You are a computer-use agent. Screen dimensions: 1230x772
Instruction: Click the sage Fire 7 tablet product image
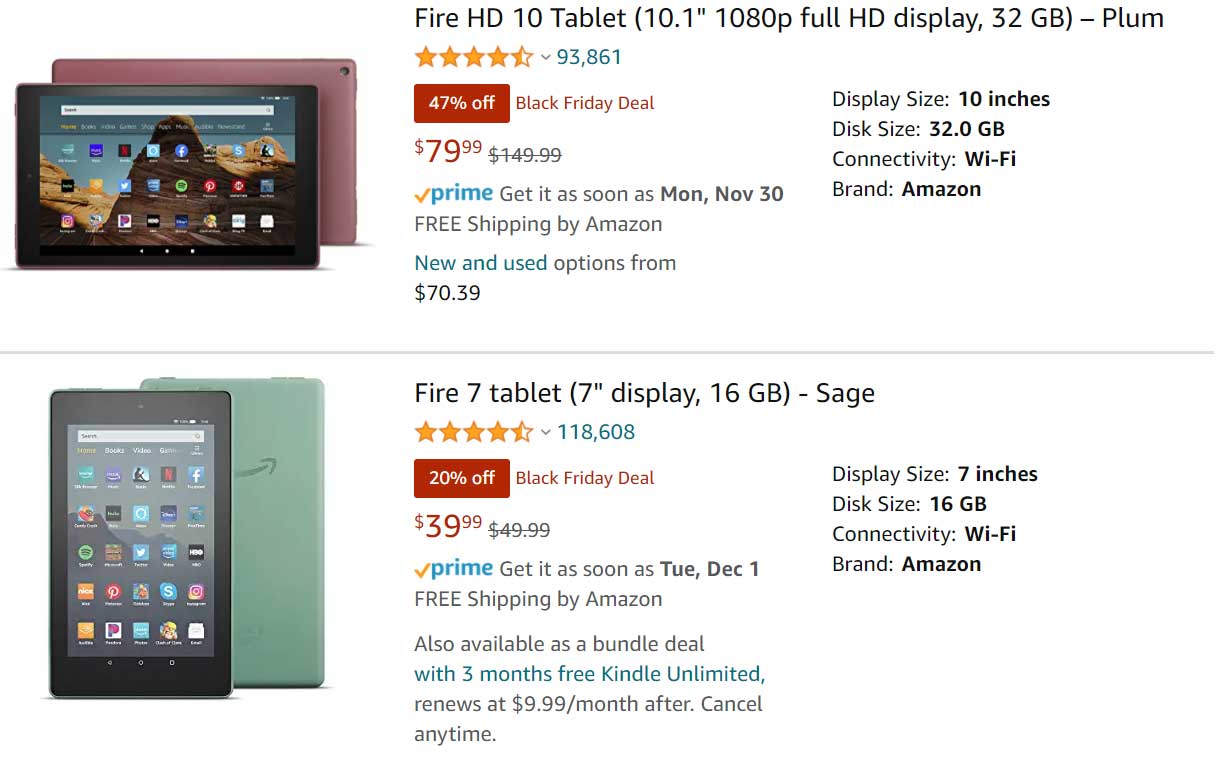click(188, 536)
